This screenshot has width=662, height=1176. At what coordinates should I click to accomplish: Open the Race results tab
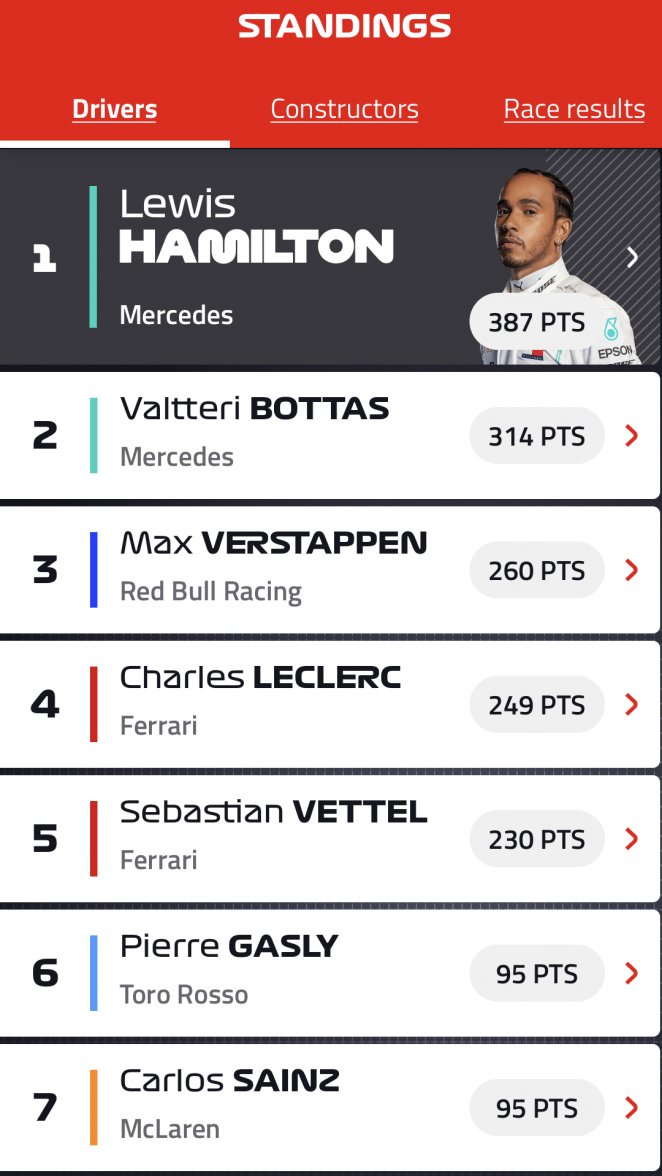(574, 109)
